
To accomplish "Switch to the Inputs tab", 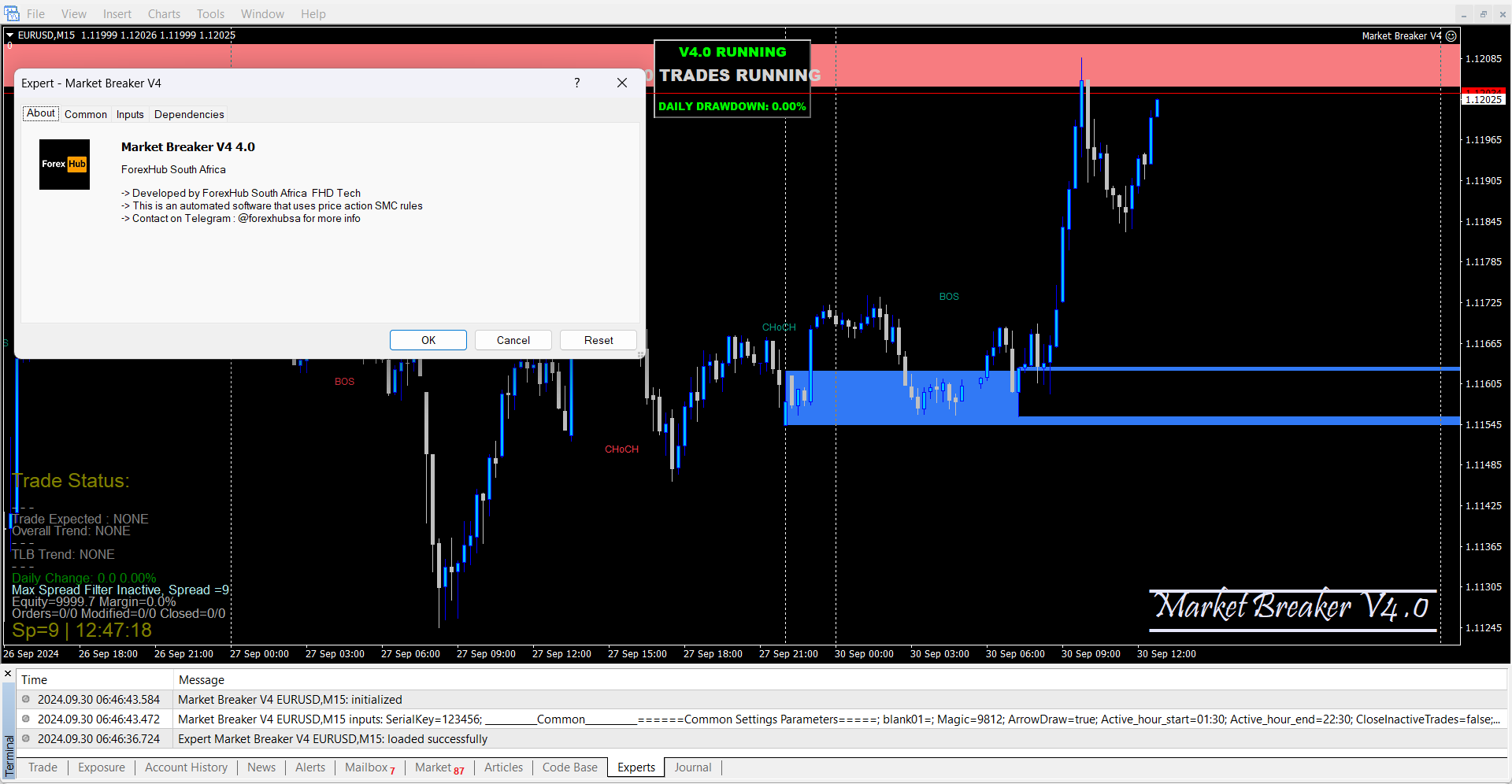I will [130, 114].
